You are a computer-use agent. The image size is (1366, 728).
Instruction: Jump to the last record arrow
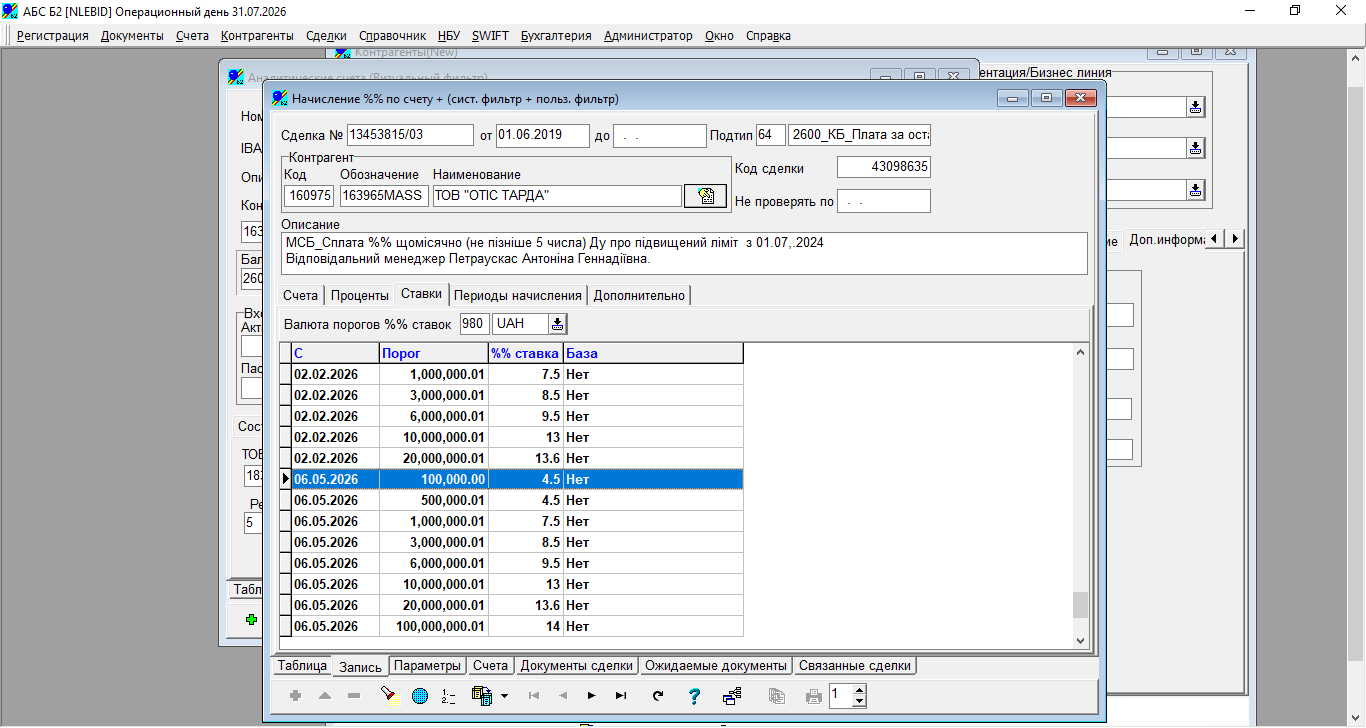621,695
